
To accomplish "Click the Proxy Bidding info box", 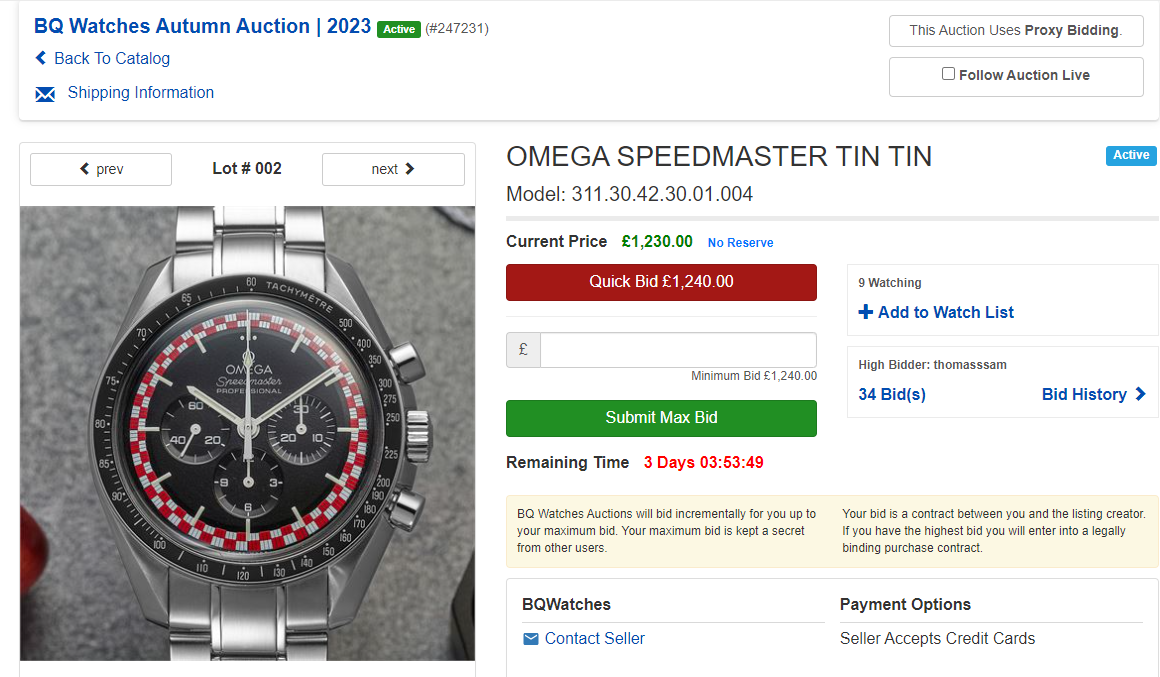I will pos(1015,30).
